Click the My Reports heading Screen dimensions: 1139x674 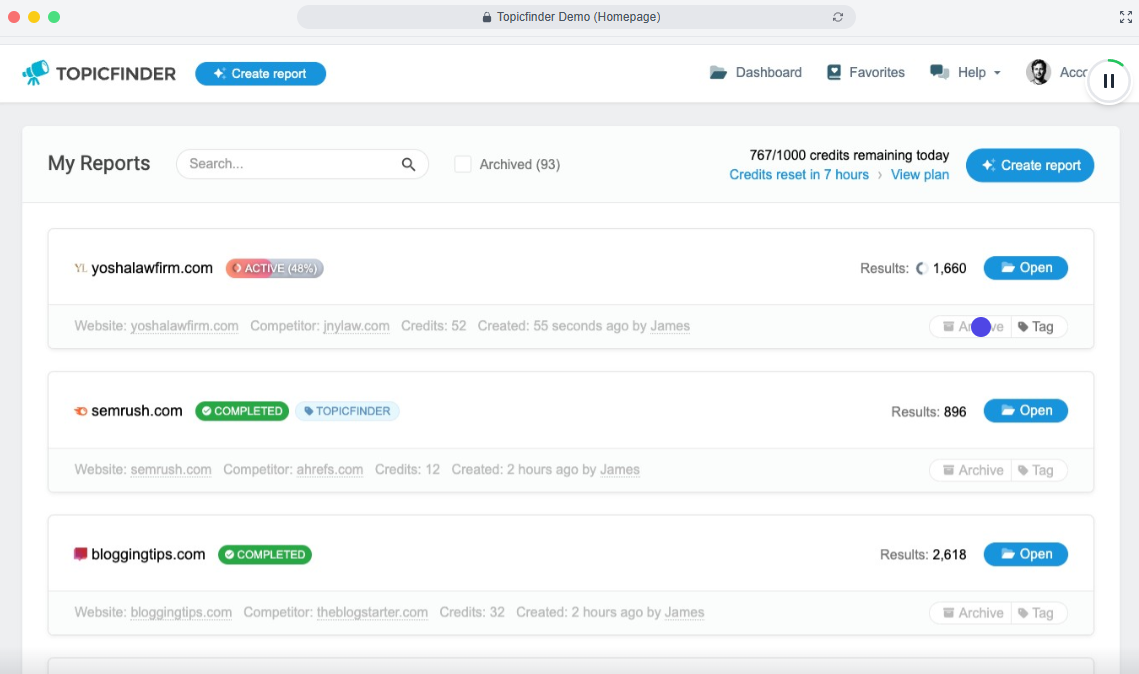[99, 163]
